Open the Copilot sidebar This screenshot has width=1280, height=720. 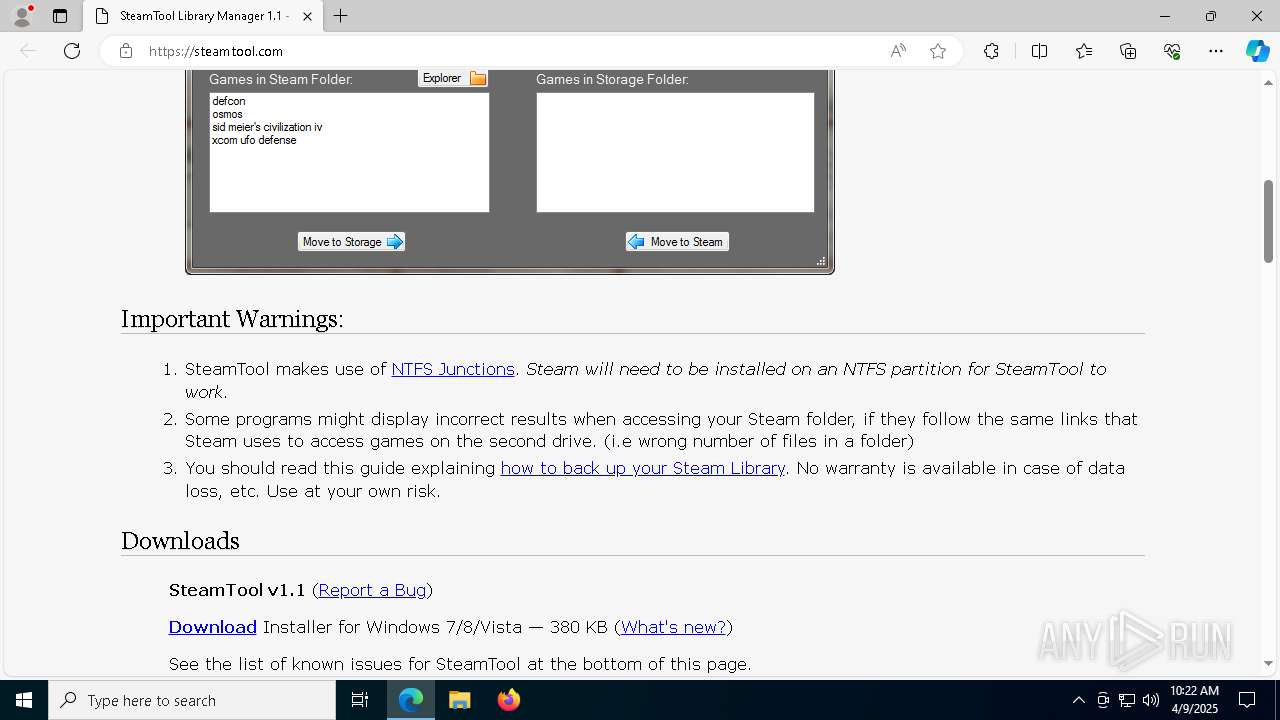[x=1257, y=51]
